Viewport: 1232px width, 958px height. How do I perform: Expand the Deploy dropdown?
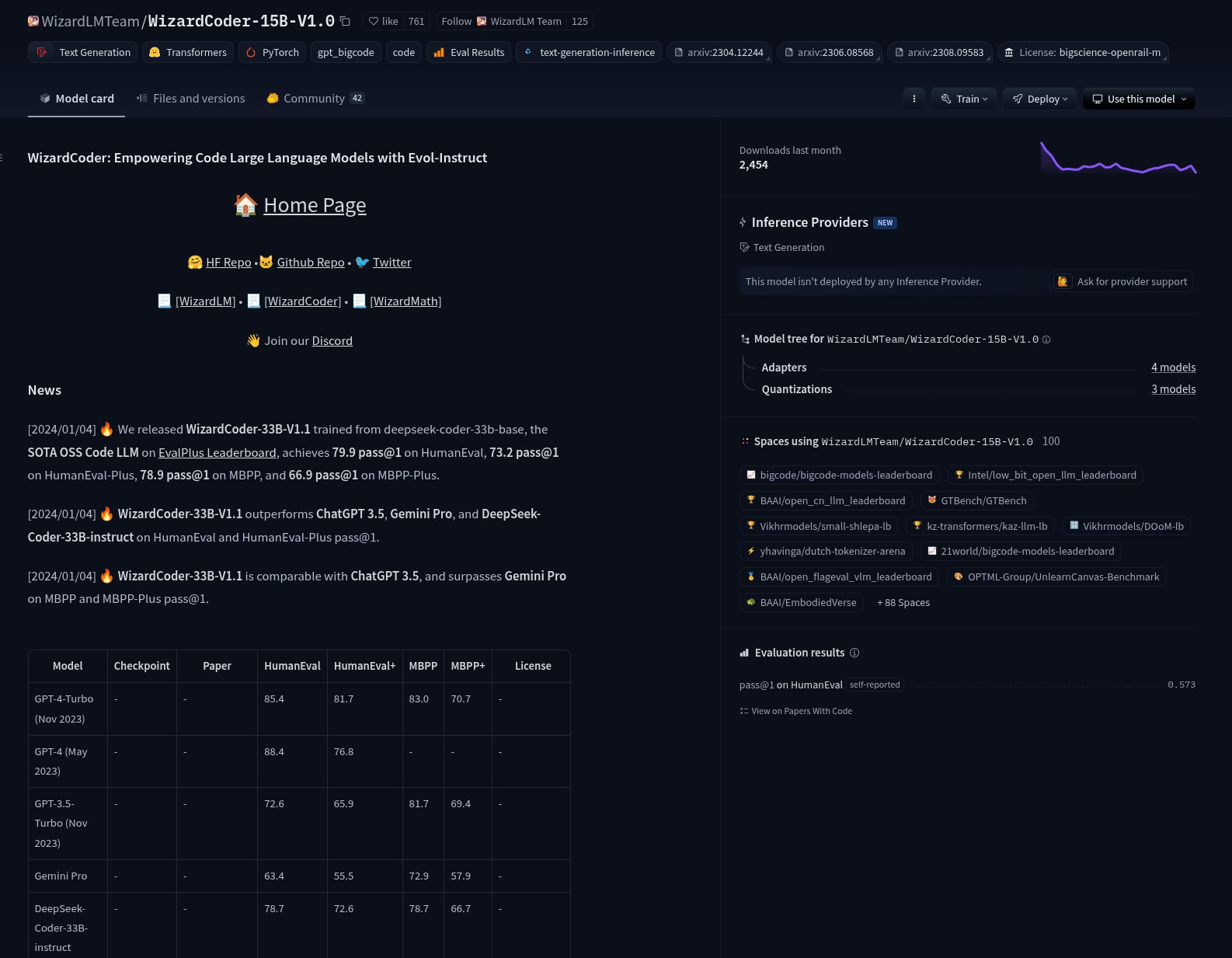[x=1039, y=99]
